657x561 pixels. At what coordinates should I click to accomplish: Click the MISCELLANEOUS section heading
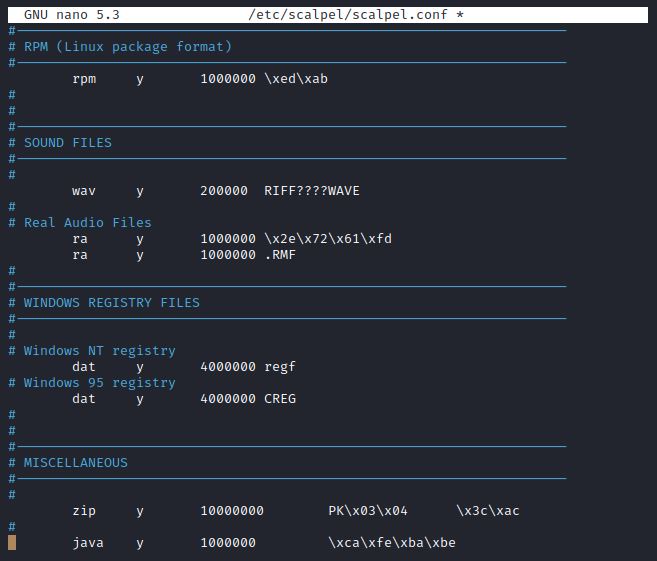(75, 463)
